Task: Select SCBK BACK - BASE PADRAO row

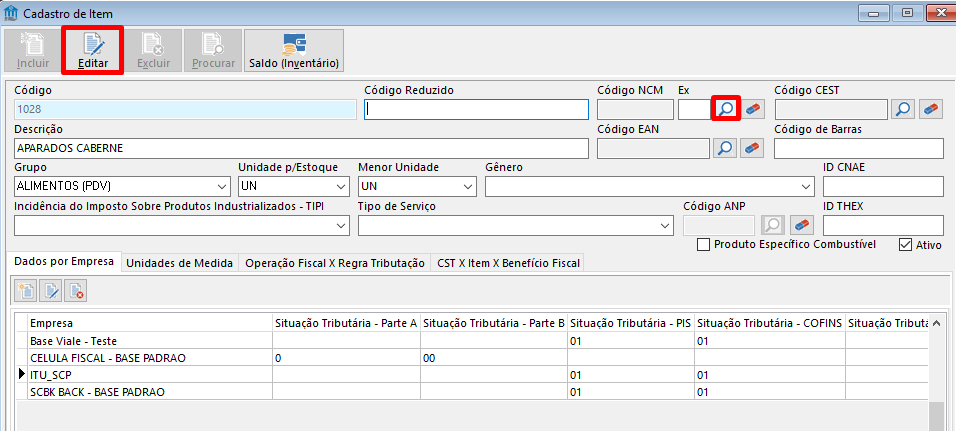Action: (471, 392)
